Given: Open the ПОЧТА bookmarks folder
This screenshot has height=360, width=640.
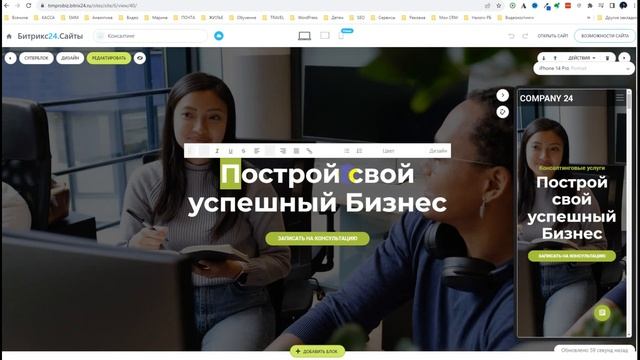Looking at the screenshot, I should (184, 18).
